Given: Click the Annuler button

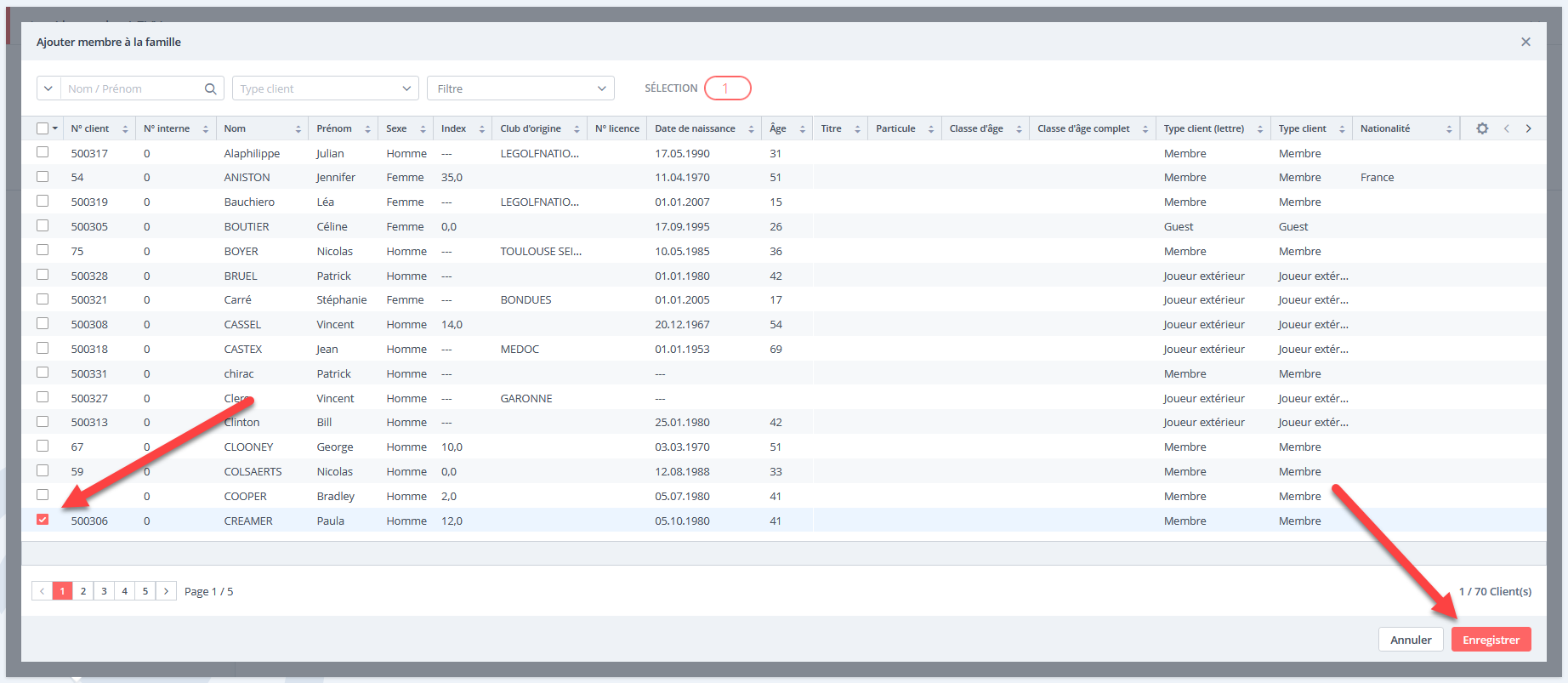Looking at the screenshot, I should pos(1411,640).
